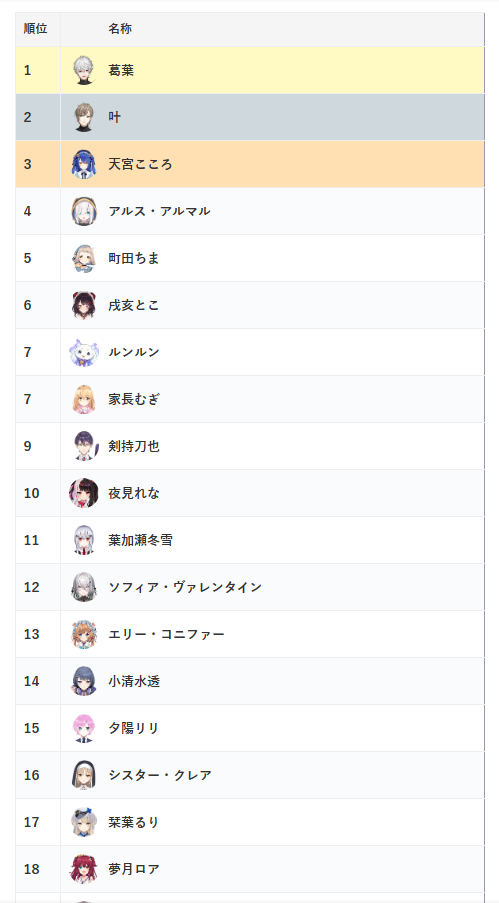This screenshot has width=499, height=903.
Task: Click the avatar icon of 戌亥とこ
Action: pos(84,305)
